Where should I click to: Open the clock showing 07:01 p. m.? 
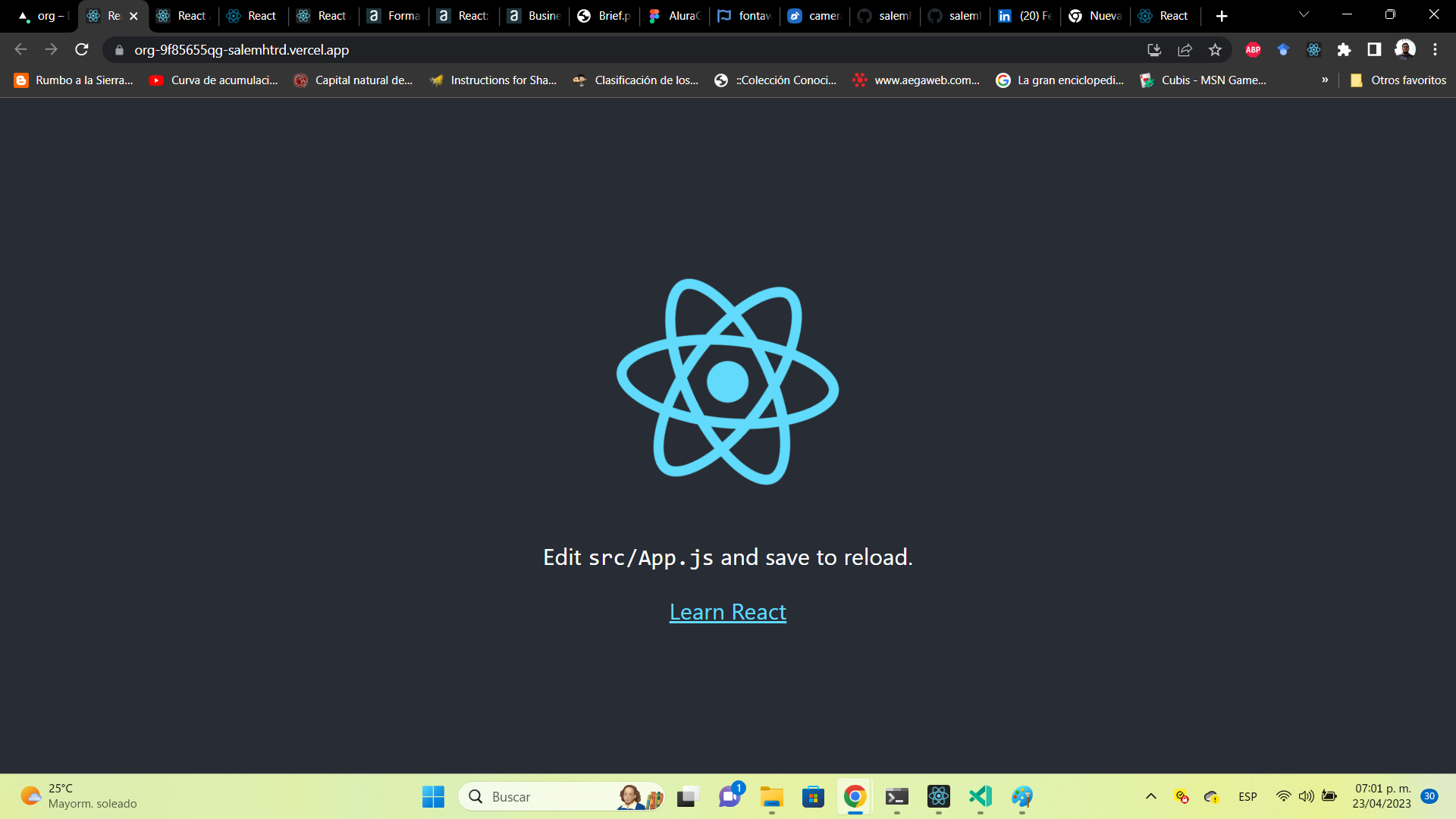click(1382, 796)
